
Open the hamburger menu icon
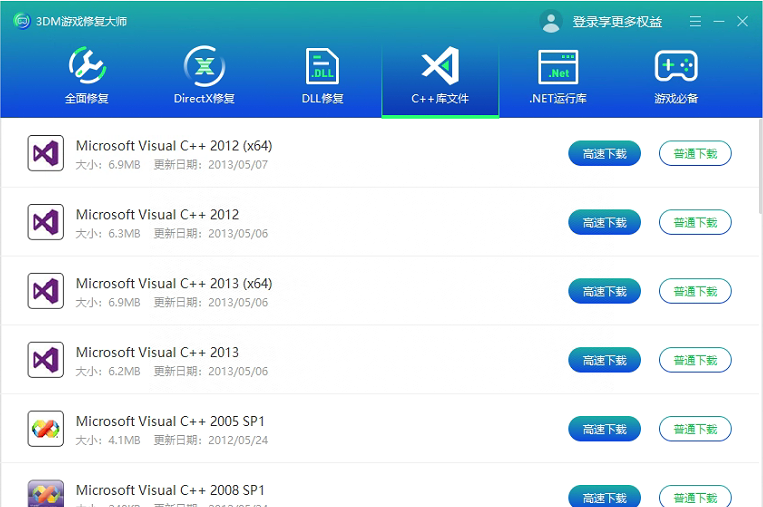click(695, 21)
